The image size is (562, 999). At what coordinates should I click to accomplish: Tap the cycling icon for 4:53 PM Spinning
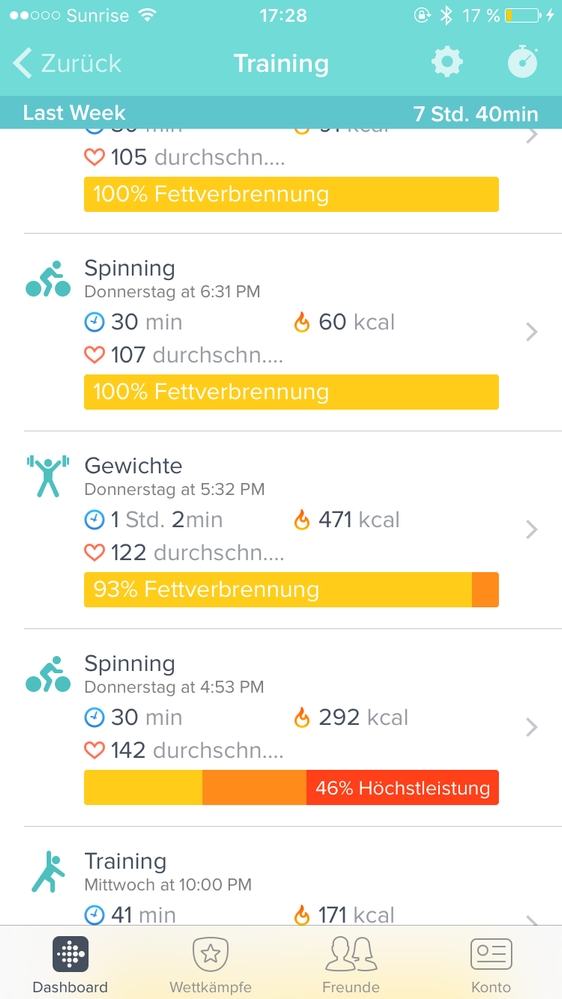(x=48, y=674)
